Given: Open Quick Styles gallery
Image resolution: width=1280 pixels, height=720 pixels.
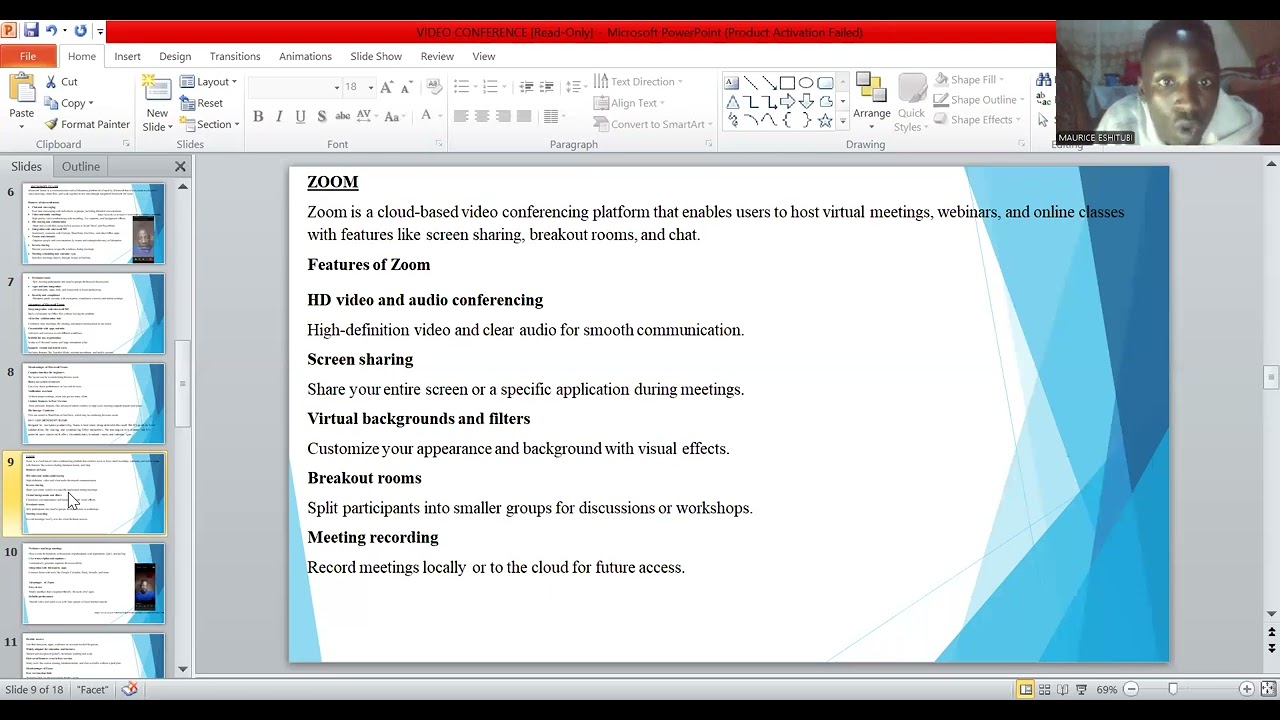Looking at the screenshot, I should tap(911, 103).
